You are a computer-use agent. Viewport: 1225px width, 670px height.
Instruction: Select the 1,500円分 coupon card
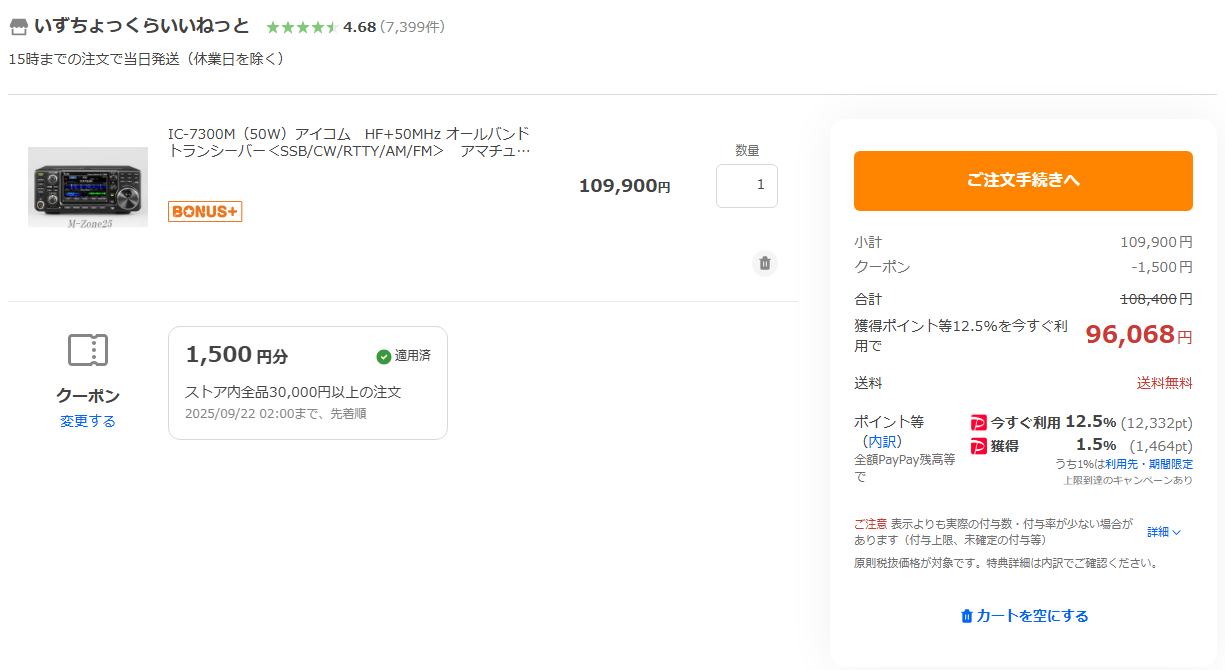(308, 383)
